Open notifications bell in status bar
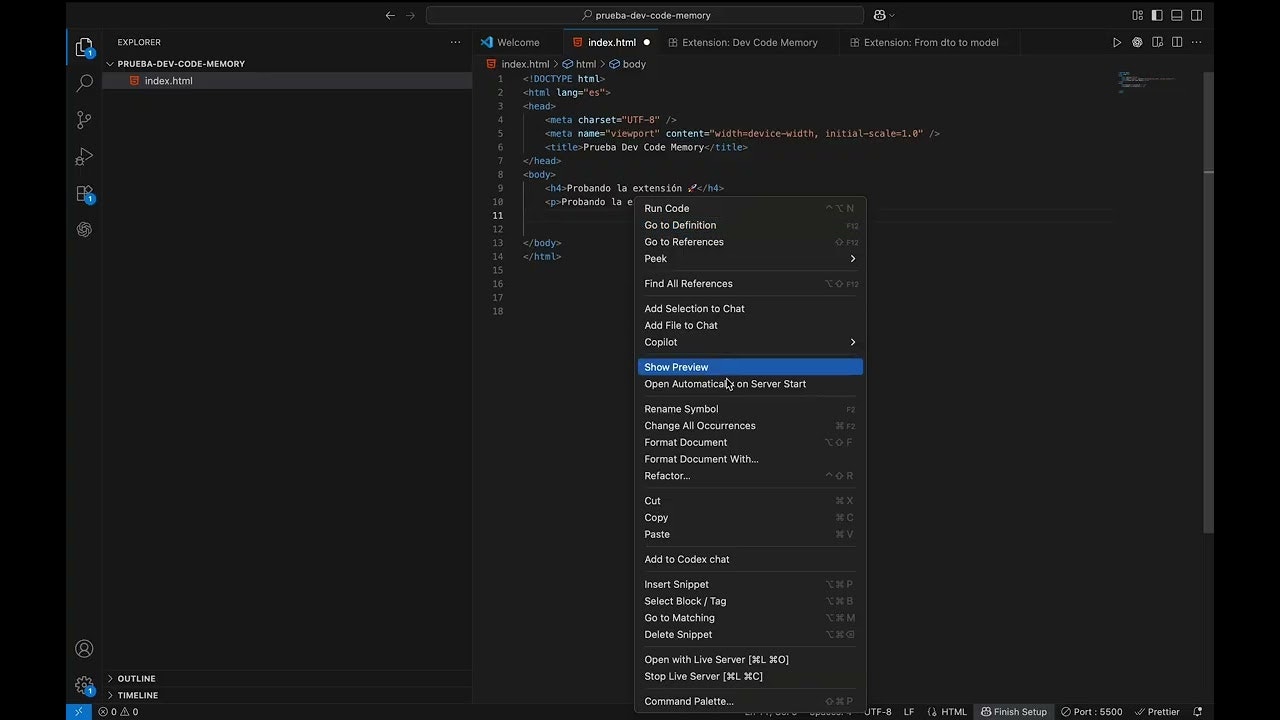 tap(1198, 712)
